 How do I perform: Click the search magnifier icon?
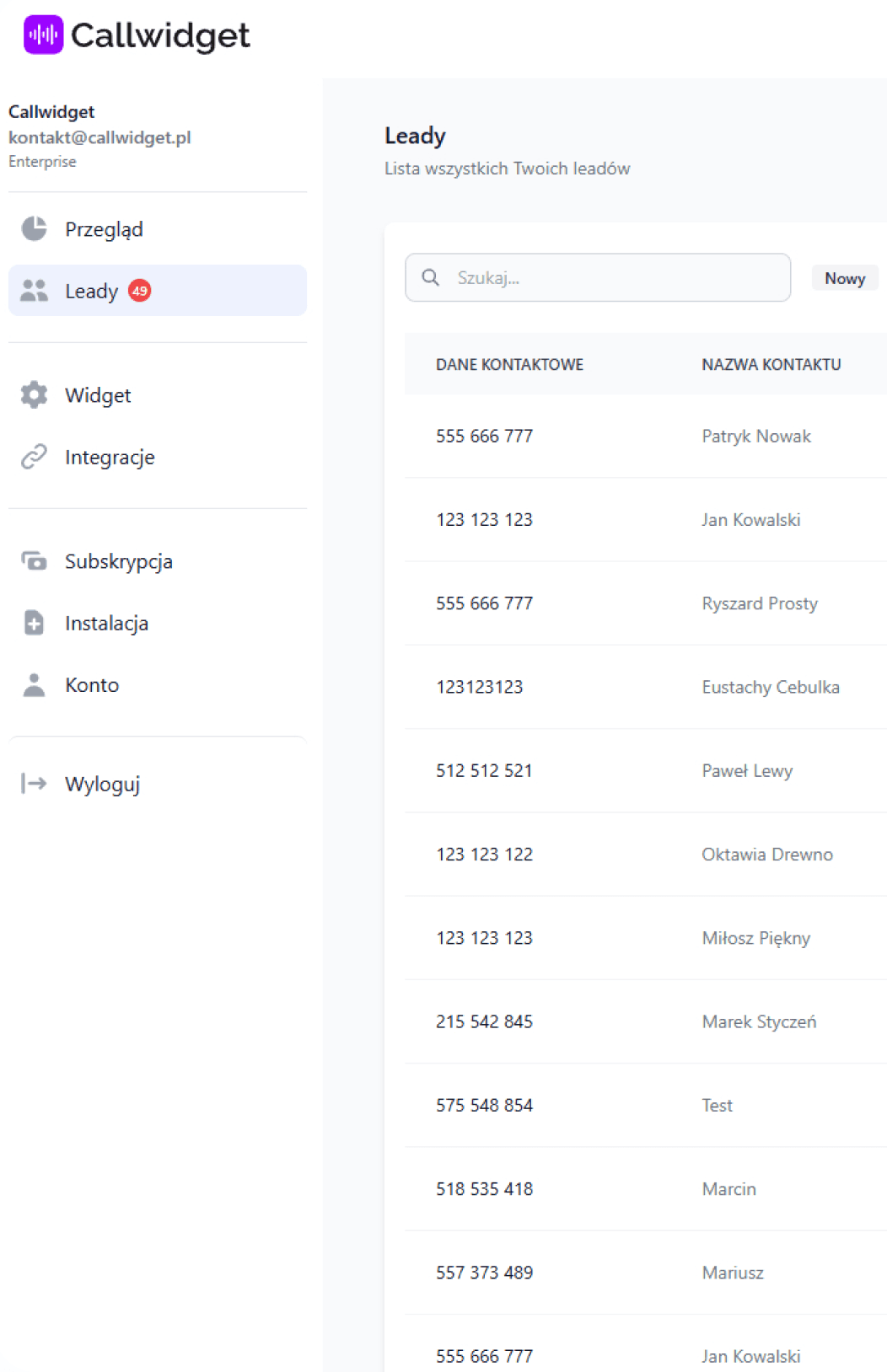click(x=430, y=277)
